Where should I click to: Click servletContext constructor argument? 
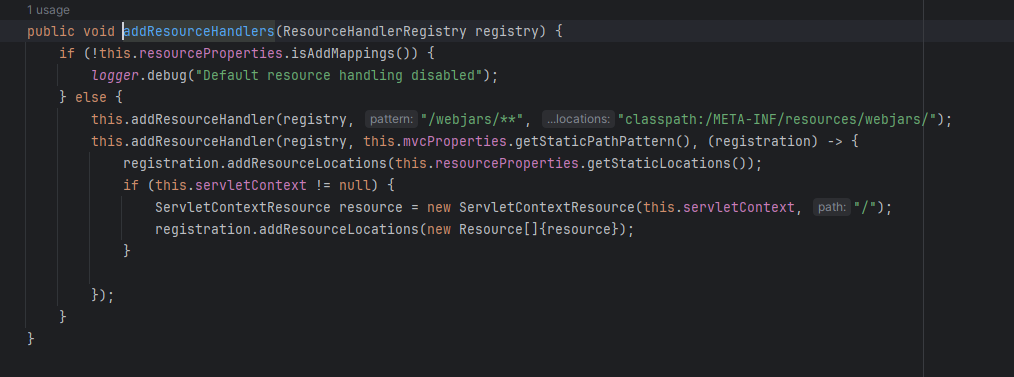738,207
